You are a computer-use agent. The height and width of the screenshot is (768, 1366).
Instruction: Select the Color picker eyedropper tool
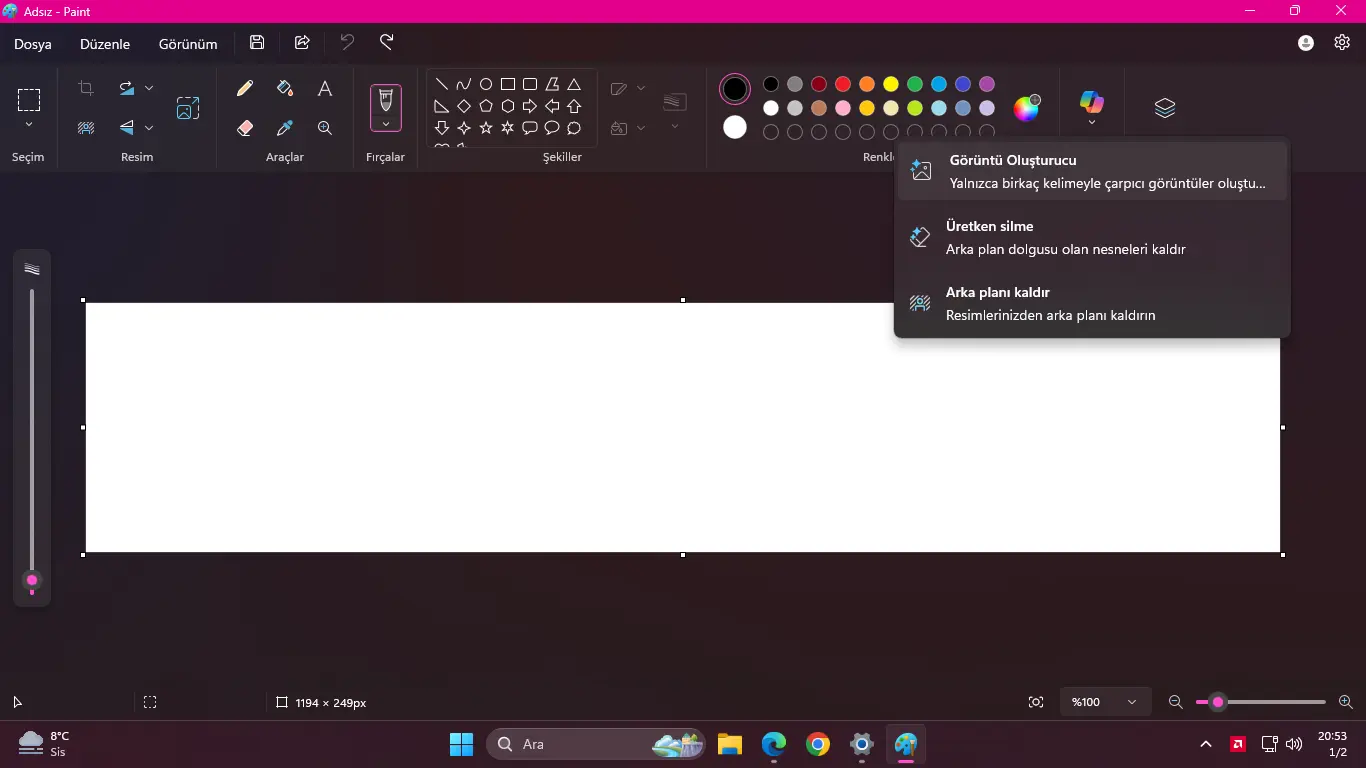[285, 128]
